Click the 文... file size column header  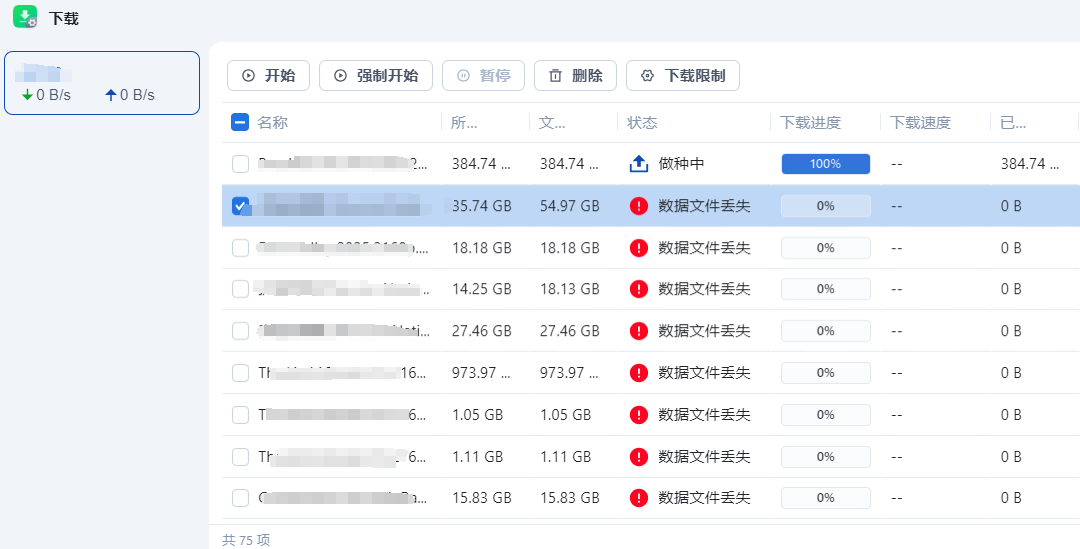tap(552, 123)
